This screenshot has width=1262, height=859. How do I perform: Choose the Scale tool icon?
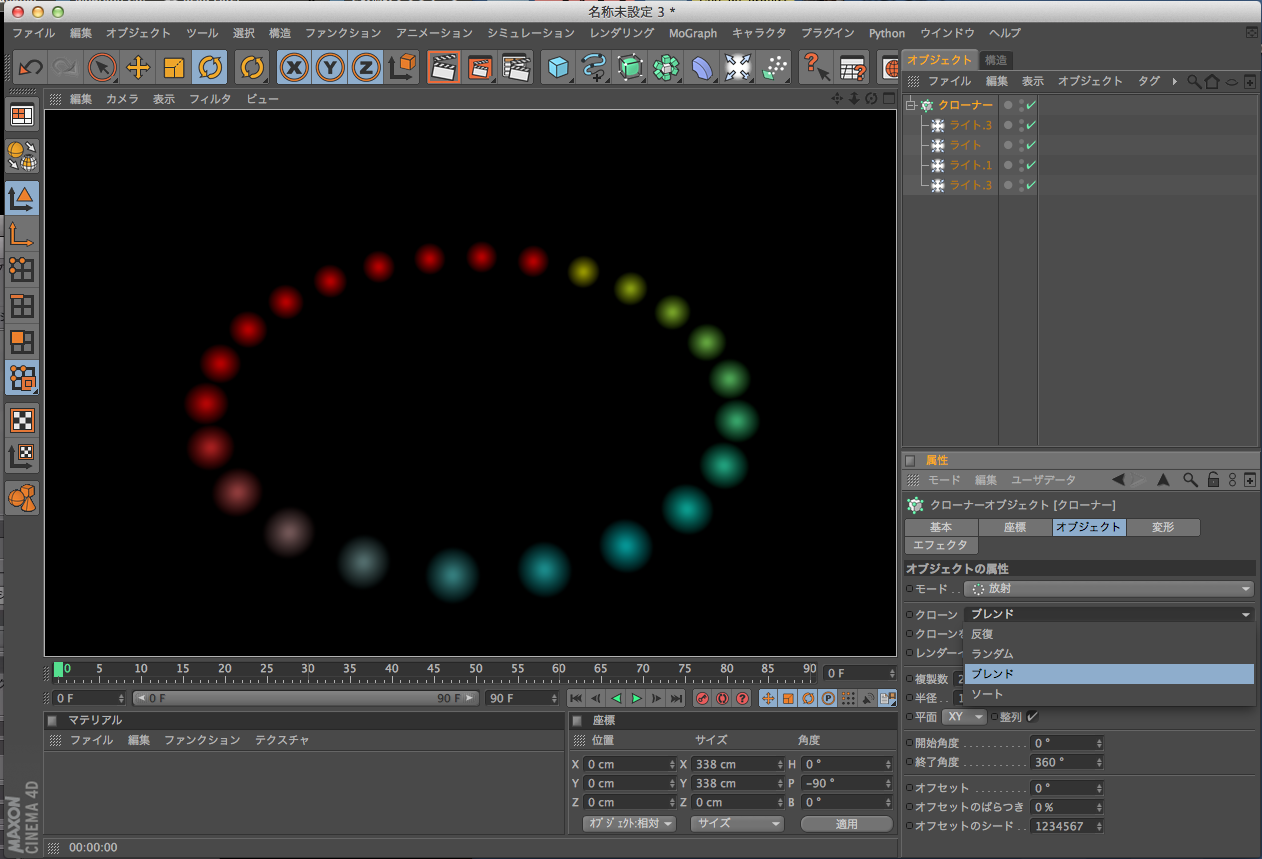click(x=174, y=67)
